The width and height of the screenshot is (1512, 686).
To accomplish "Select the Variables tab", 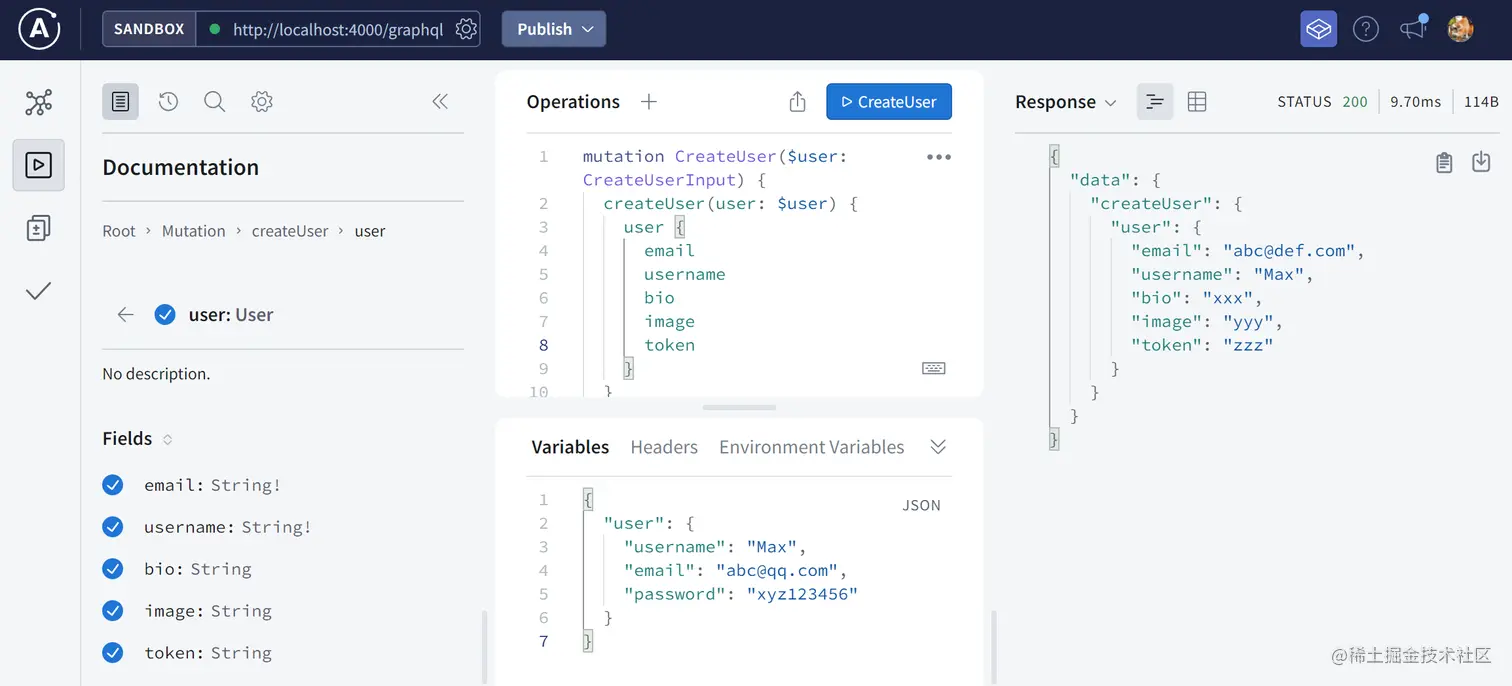I will pyautogui.click(x=570, y=447).
